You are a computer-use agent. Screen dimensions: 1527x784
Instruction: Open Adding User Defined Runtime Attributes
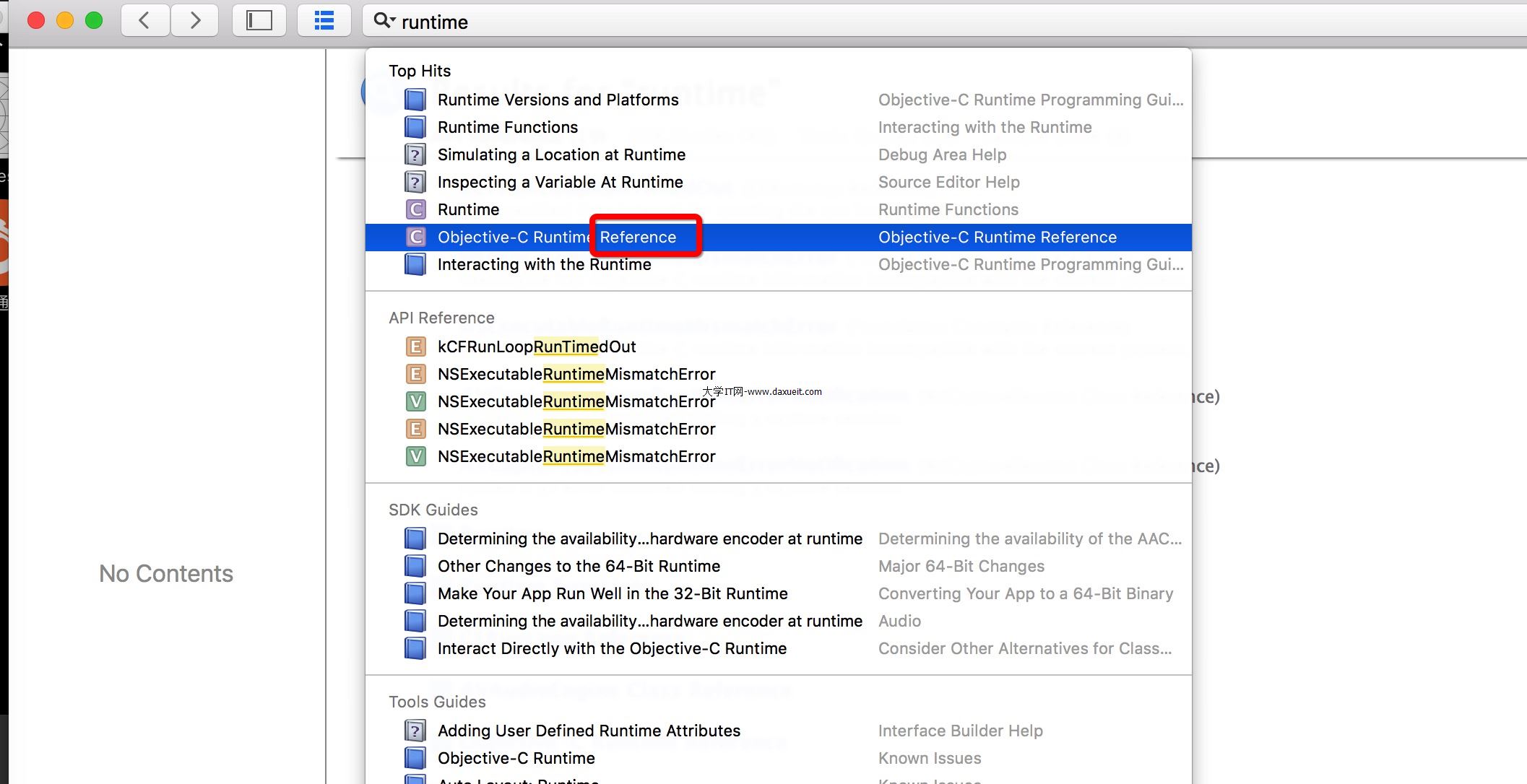(x=589, y=731)
